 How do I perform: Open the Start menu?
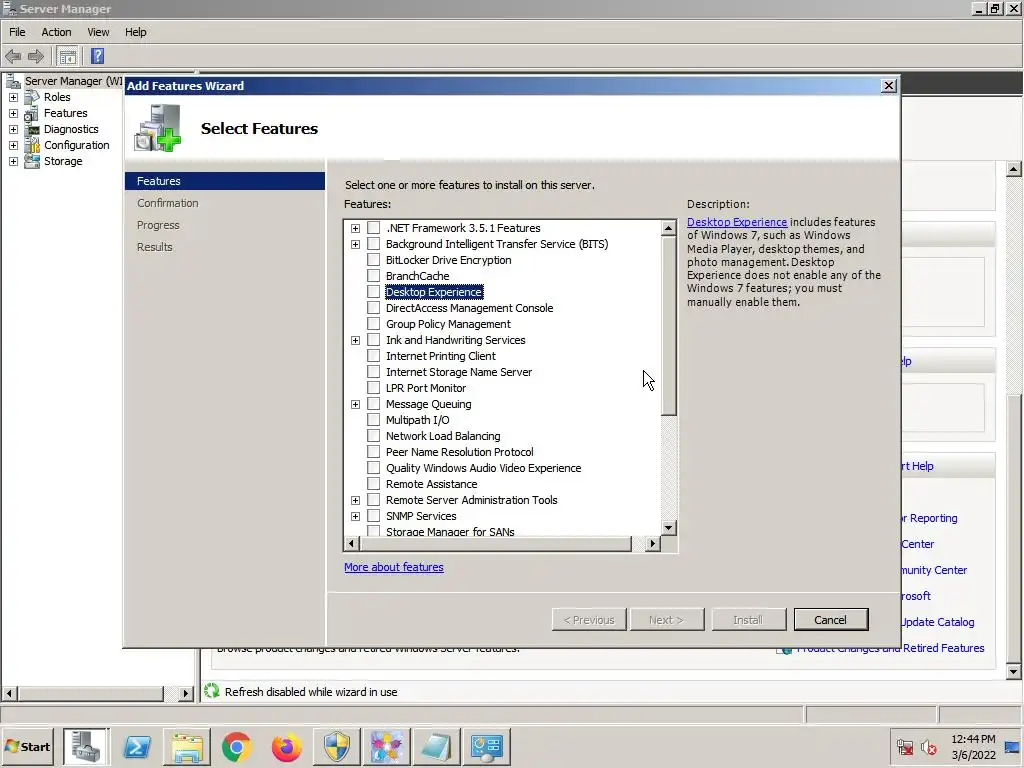[27, 746]
